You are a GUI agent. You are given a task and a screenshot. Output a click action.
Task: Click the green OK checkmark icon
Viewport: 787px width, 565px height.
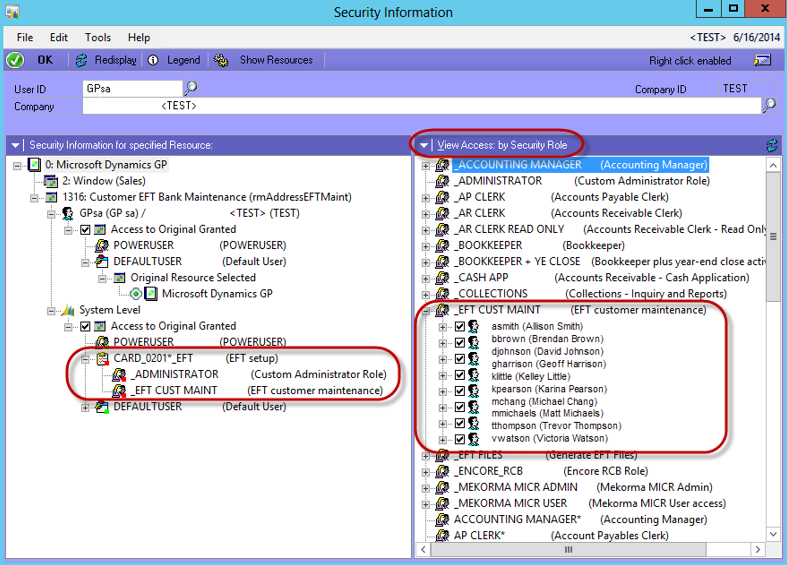pyautogui.click(x=15, y=60)
